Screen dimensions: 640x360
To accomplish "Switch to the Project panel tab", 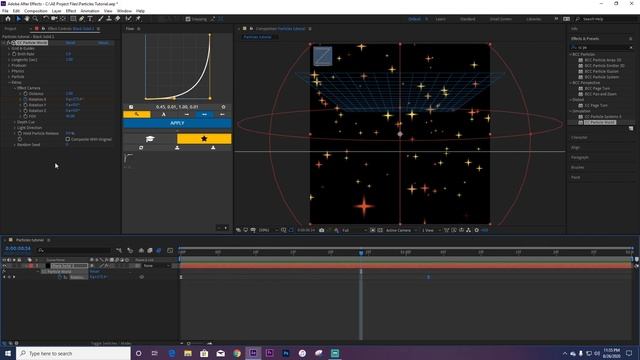I will click(x=11, y=29).
